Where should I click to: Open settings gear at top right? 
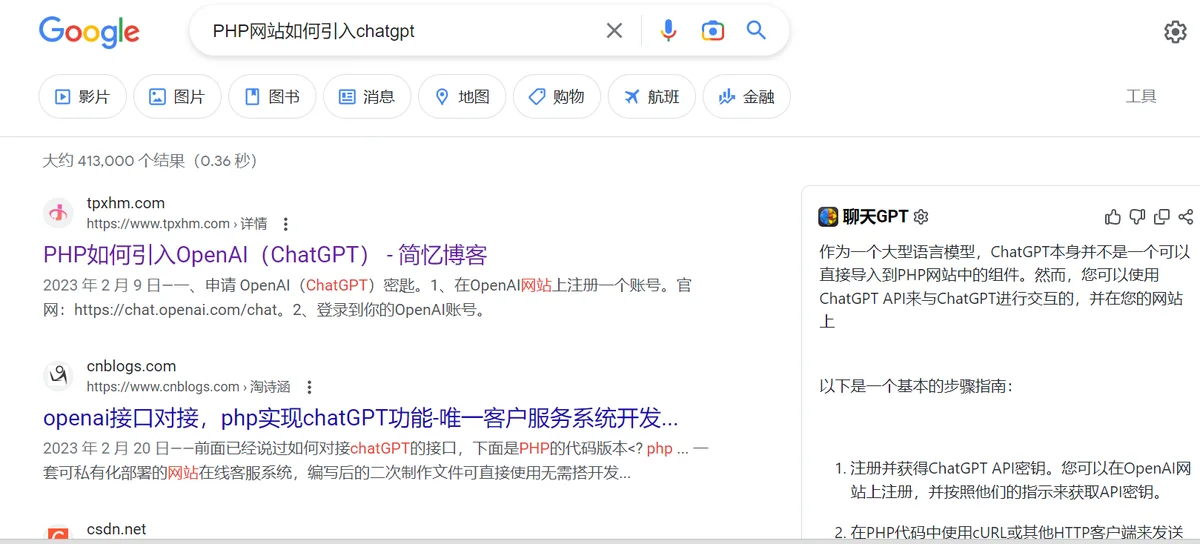[x=1175, y=32]
